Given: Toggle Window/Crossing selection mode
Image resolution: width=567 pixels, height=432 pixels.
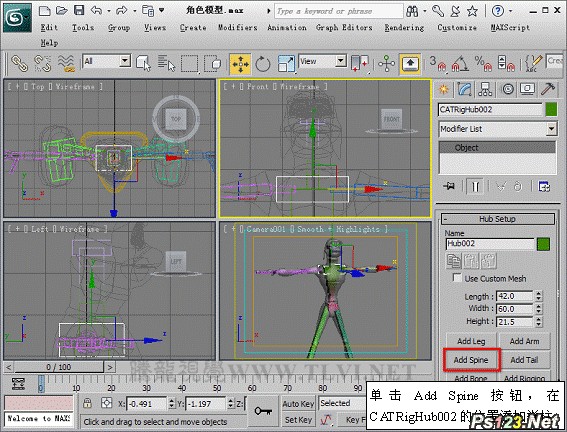Looking at the screenshot, I should [213, 64].
